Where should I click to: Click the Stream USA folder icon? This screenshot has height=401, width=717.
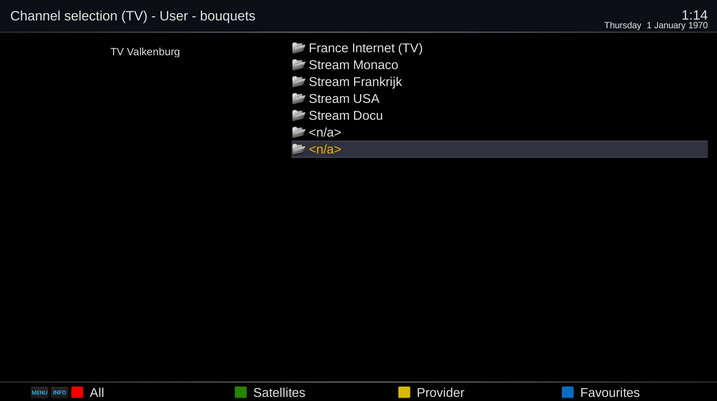click(x=299, y=99)
